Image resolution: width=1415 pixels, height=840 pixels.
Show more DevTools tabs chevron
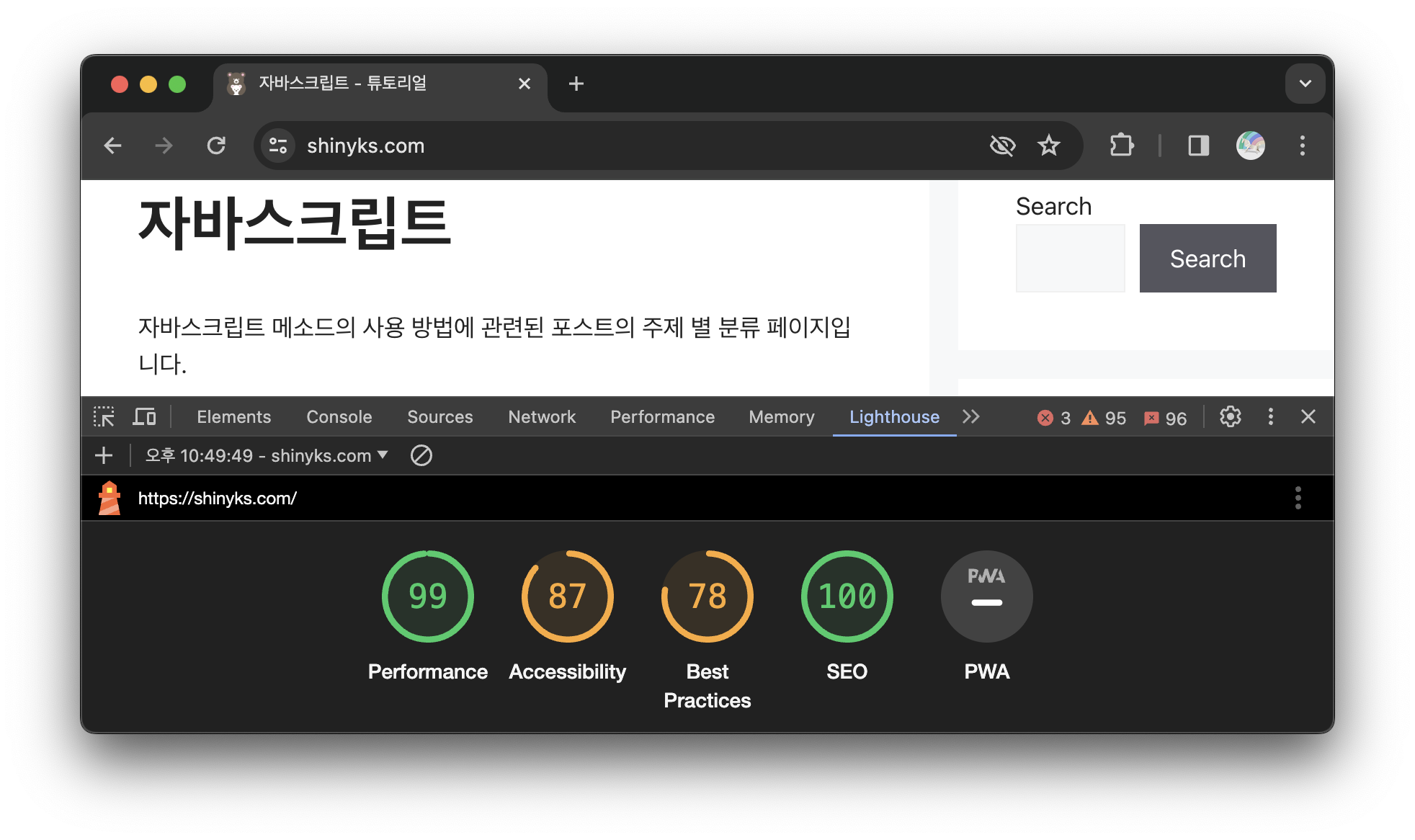pos(971,416)
